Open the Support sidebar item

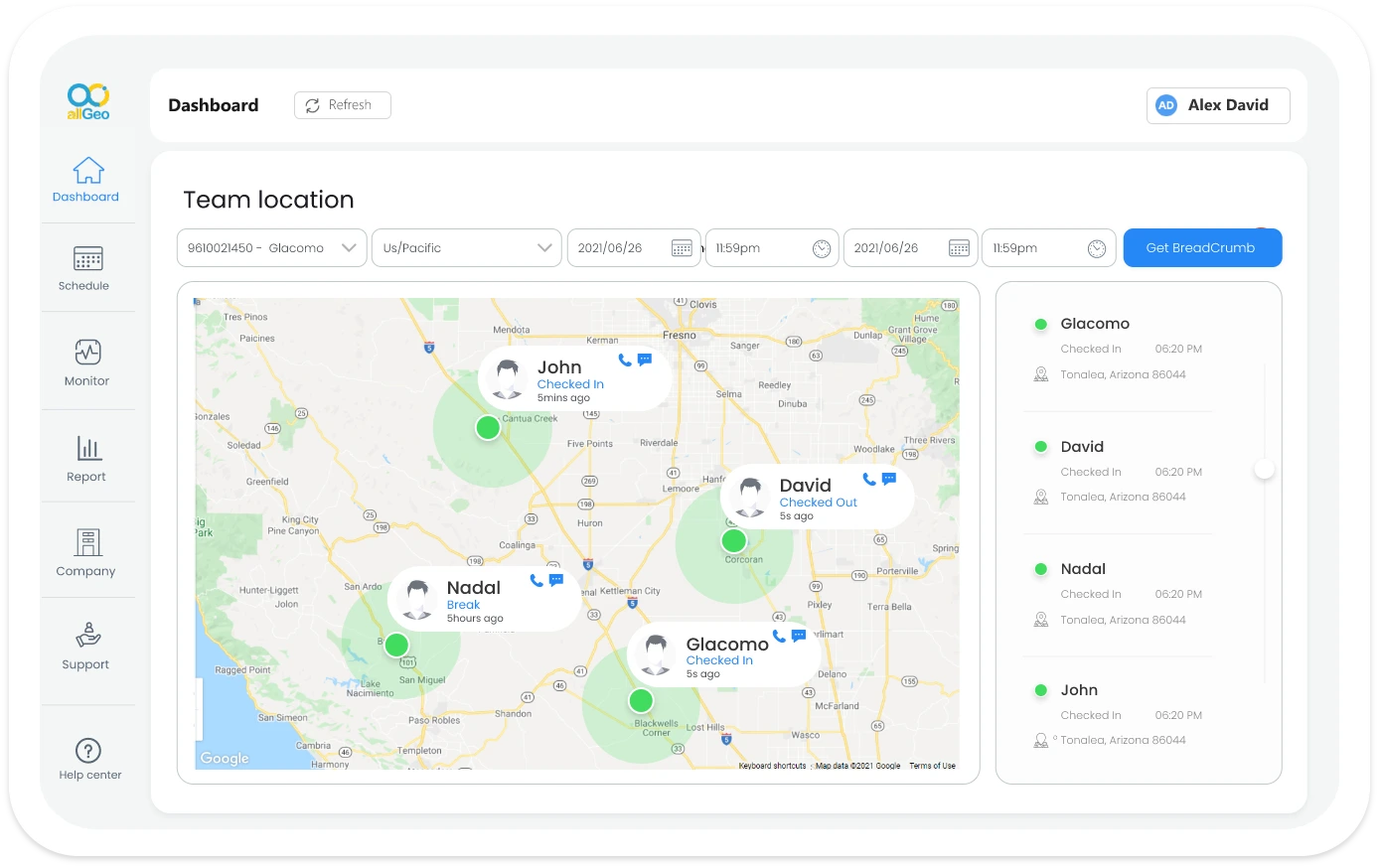pos(86,647)
